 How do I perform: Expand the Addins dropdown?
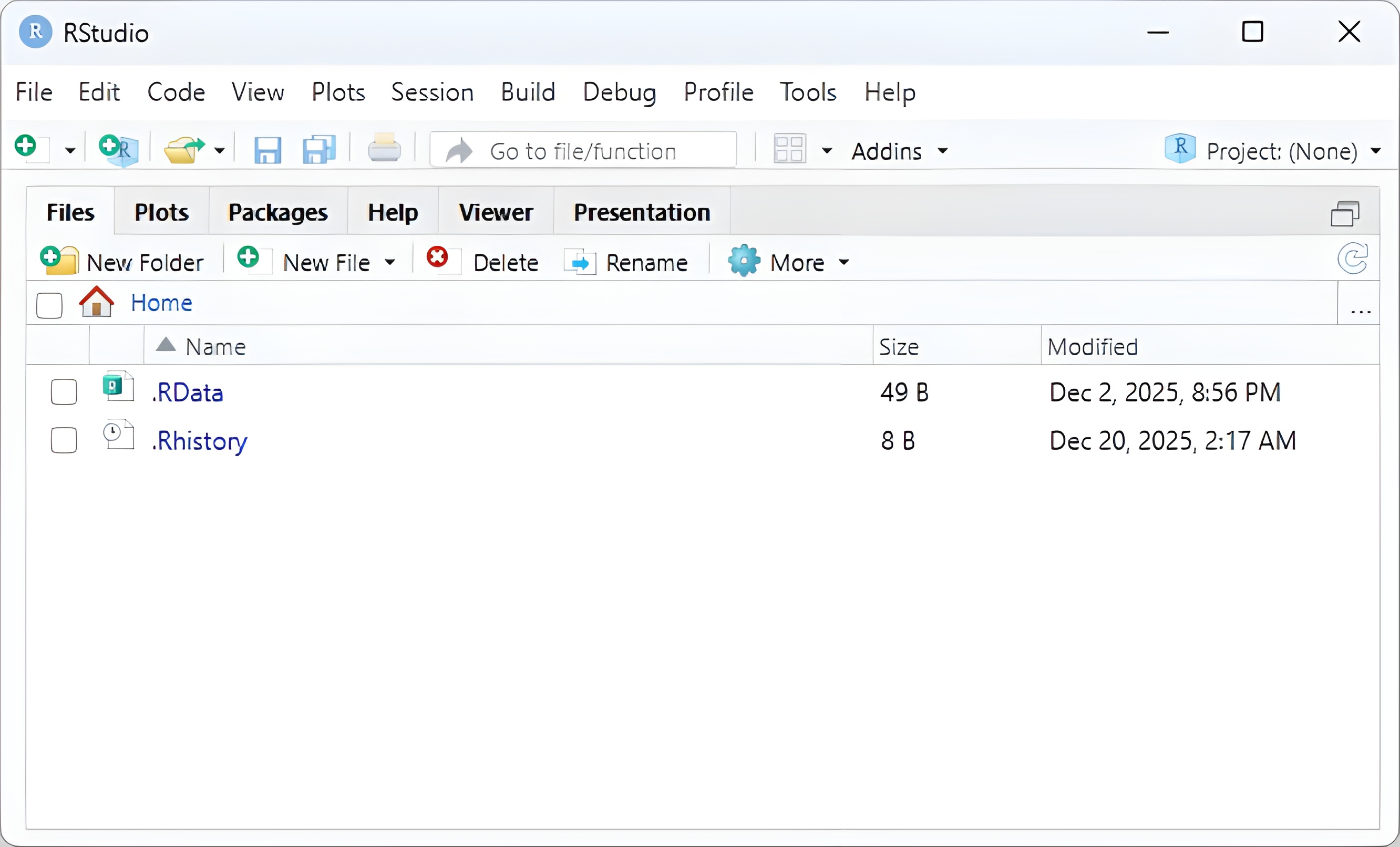pos(899,151)
